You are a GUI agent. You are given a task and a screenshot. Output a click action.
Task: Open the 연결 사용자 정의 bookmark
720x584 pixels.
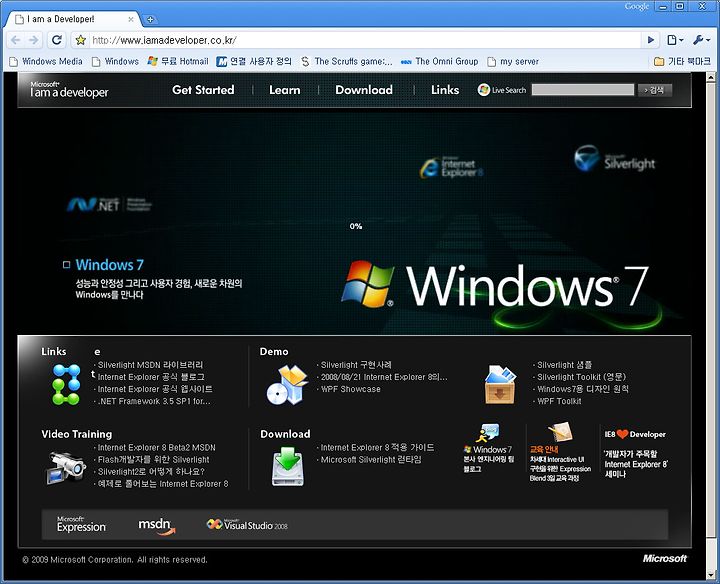pos(254,62)
